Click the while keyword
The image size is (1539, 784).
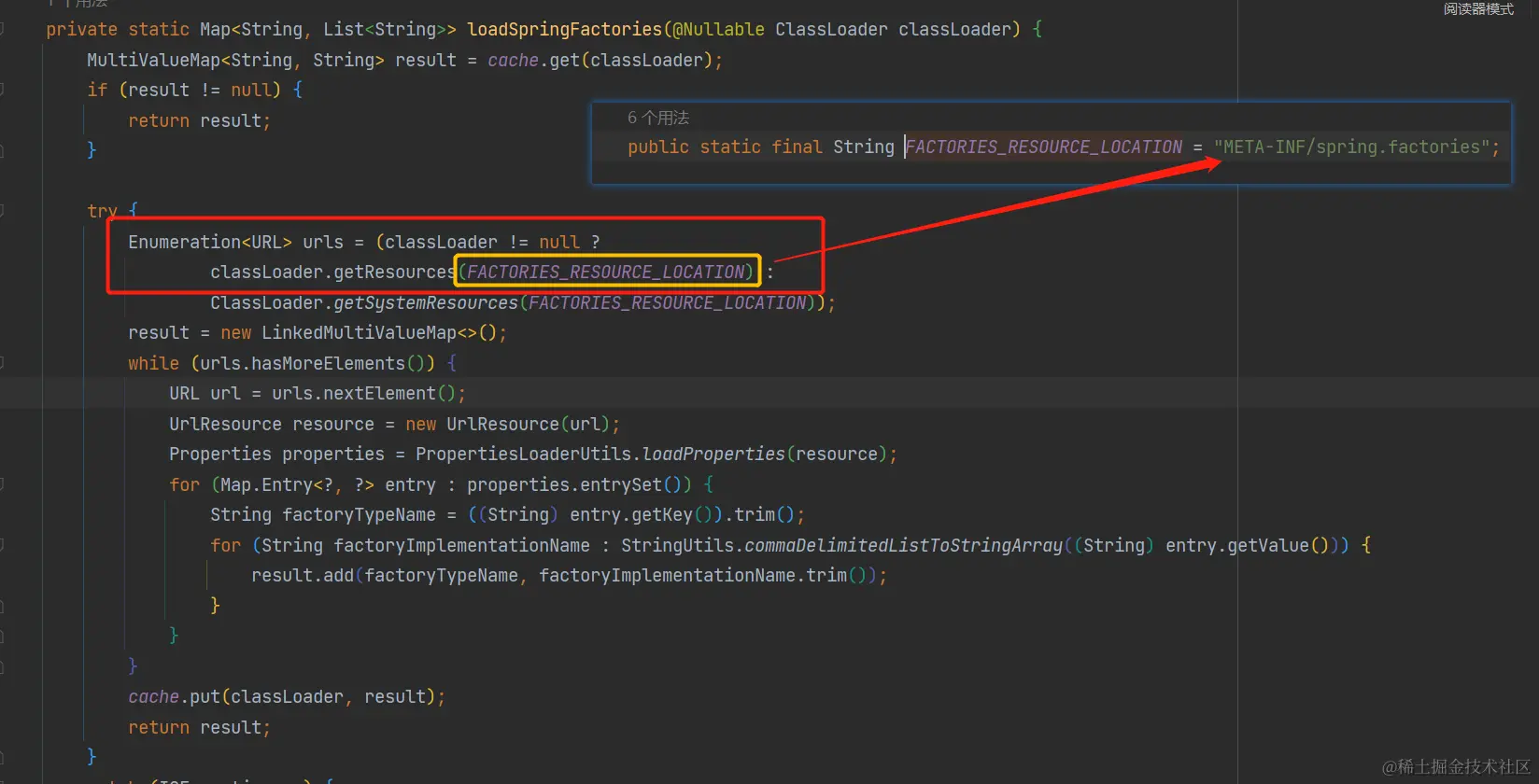coord(153,364)
